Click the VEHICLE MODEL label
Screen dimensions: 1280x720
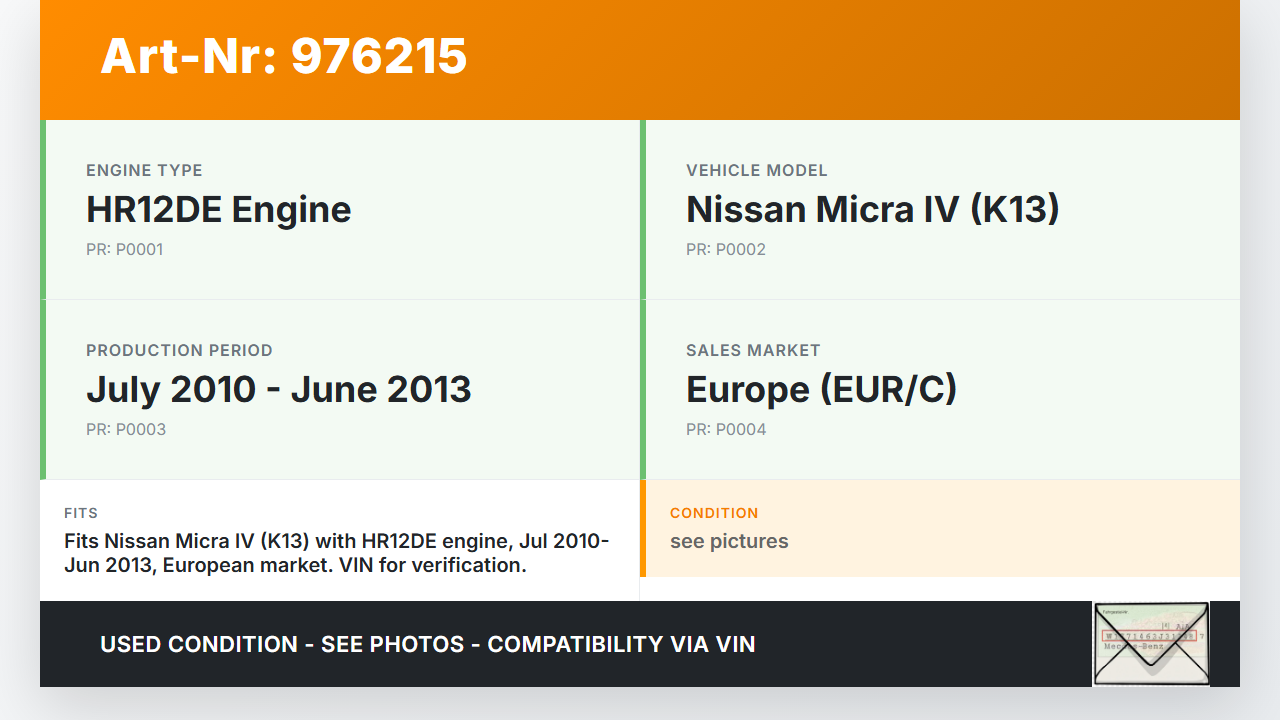[x=756, y=170]
